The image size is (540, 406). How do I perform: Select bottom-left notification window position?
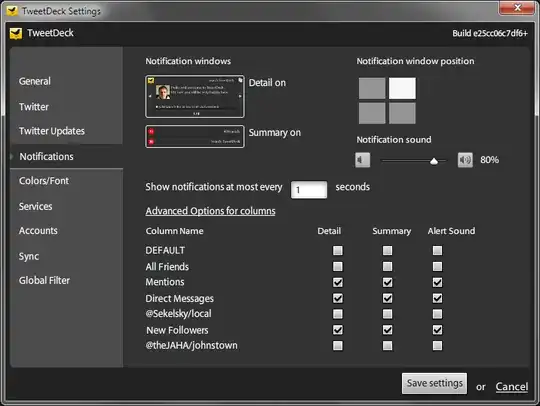372,113
